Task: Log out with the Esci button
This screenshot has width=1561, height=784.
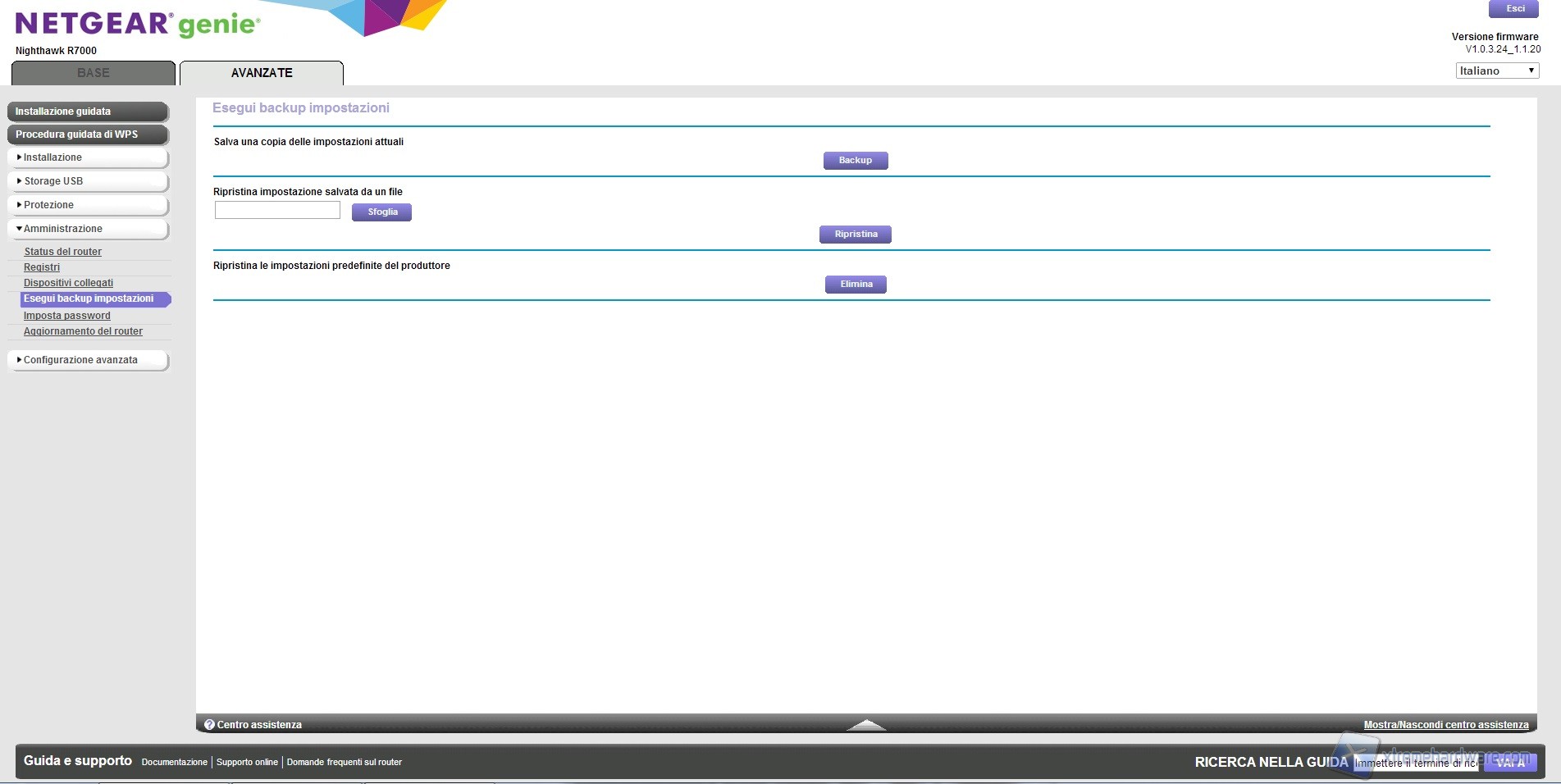Action: 1514,9
